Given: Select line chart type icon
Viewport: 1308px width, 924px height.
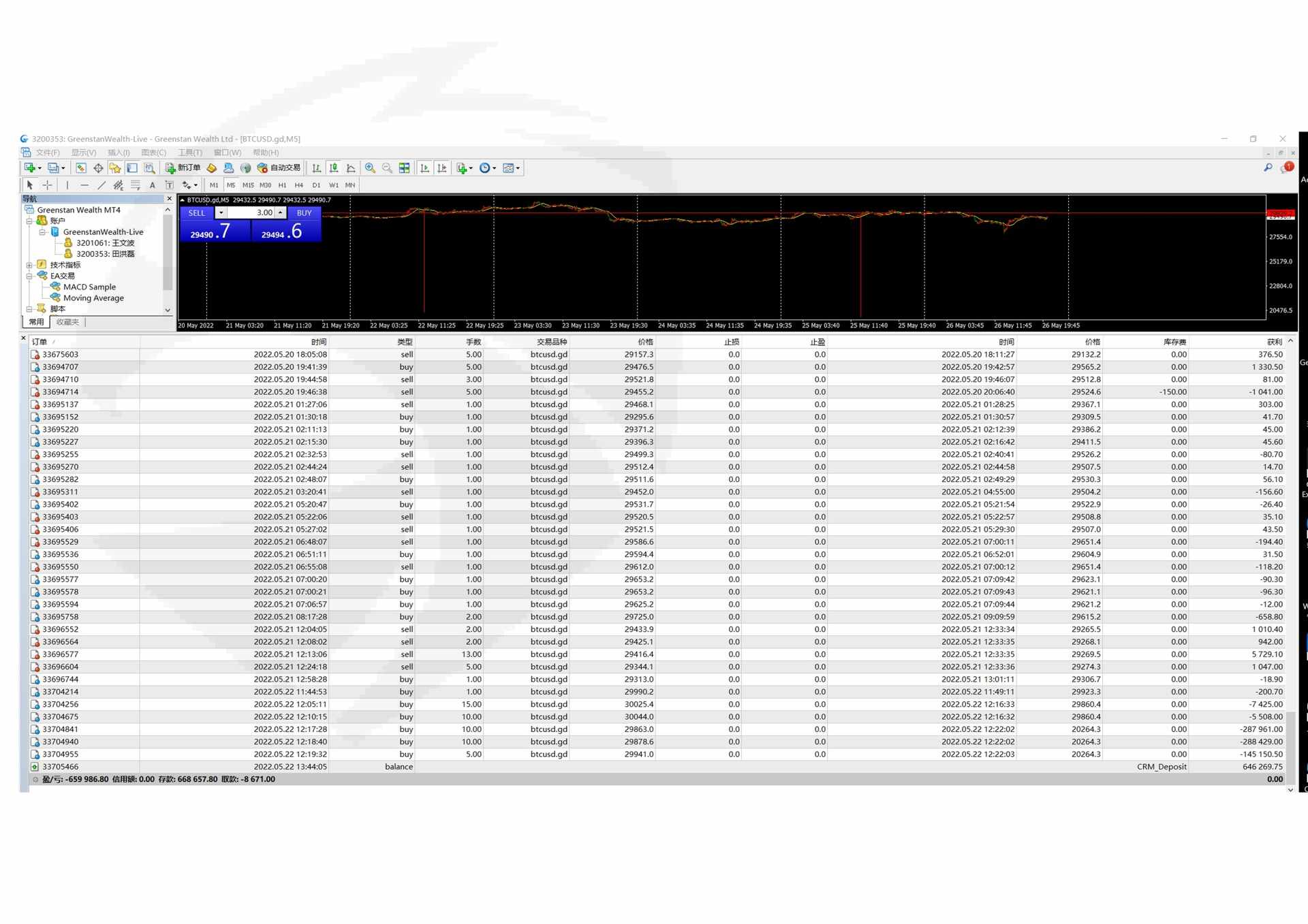Looking at the screenshot, I should click(x=351, y=168).
